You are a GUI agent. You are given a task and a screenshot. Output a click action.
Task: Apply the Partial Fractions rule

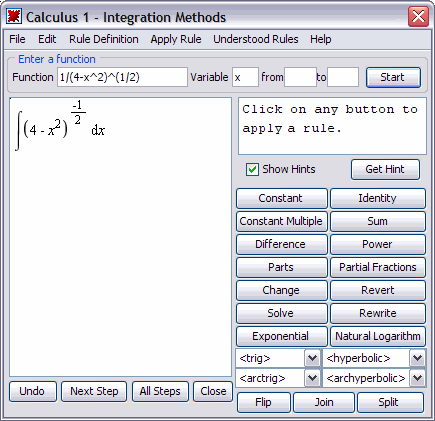pyautogui.click(x=378, y=267)
